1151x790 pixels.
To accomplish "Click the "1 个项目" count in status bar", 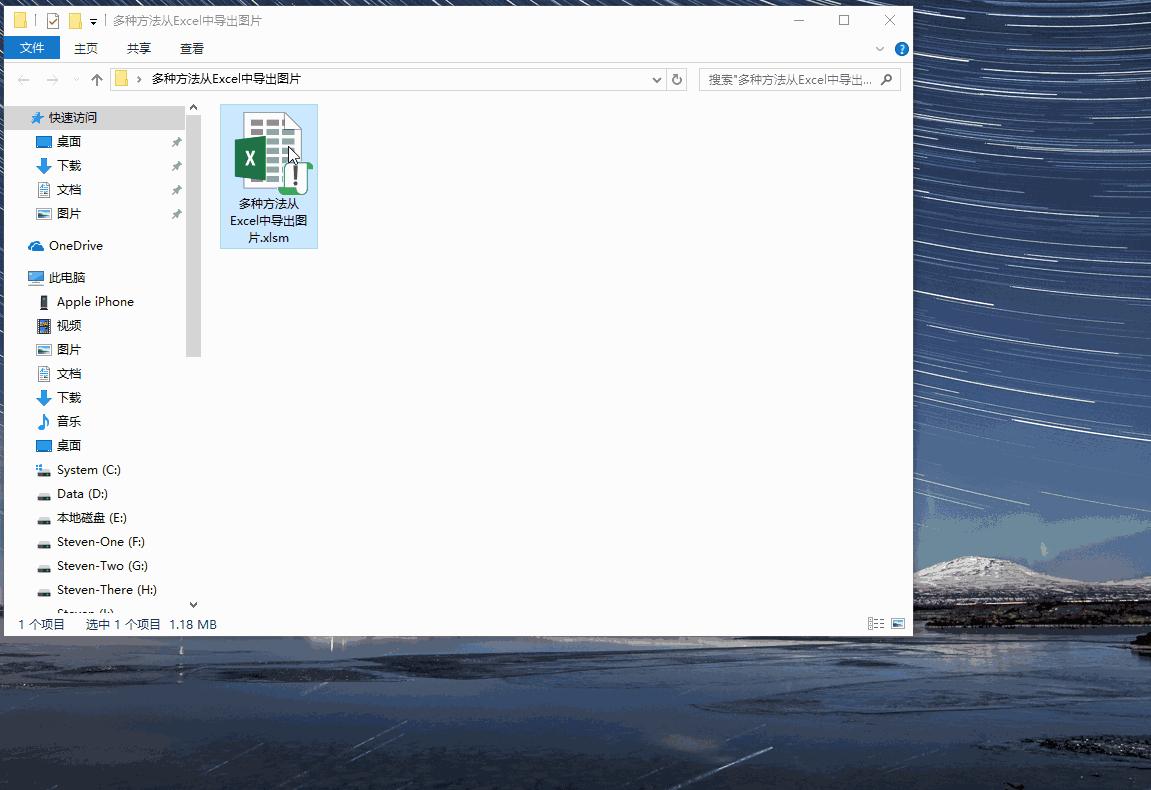I will pos(41,625).
